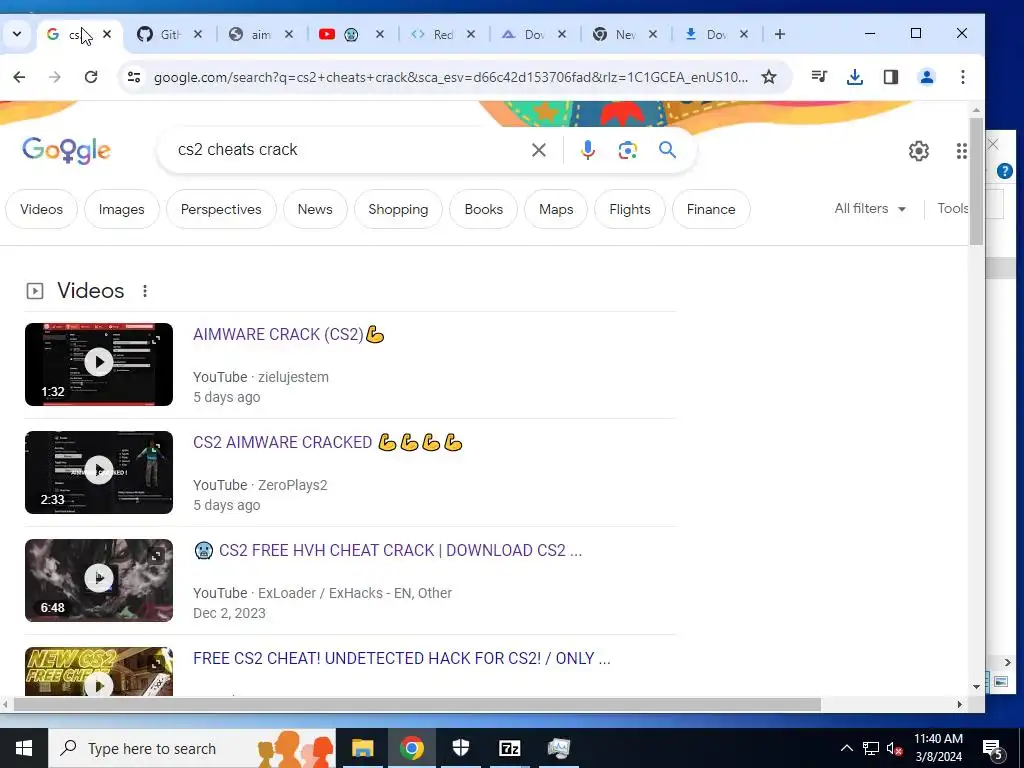This screenshot has height=768, width=1024.
Task: Filter results by Books
Action: [483, 209]
